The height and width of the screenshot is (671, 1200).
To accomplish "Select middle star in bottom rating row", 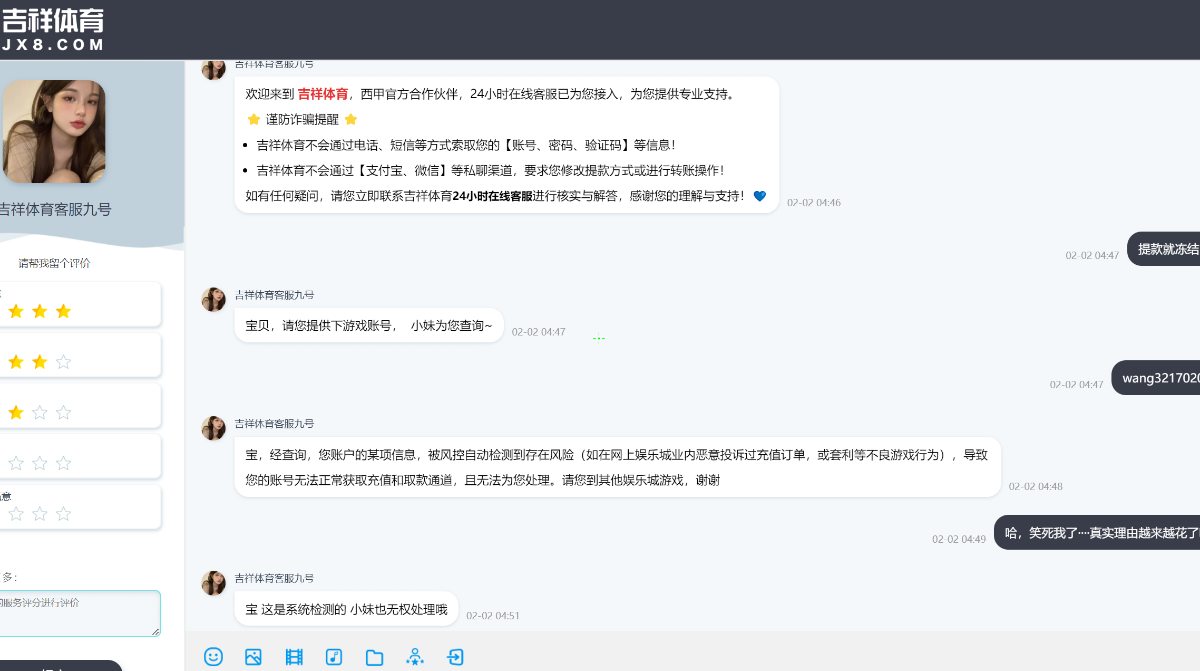I will [39, 514].
